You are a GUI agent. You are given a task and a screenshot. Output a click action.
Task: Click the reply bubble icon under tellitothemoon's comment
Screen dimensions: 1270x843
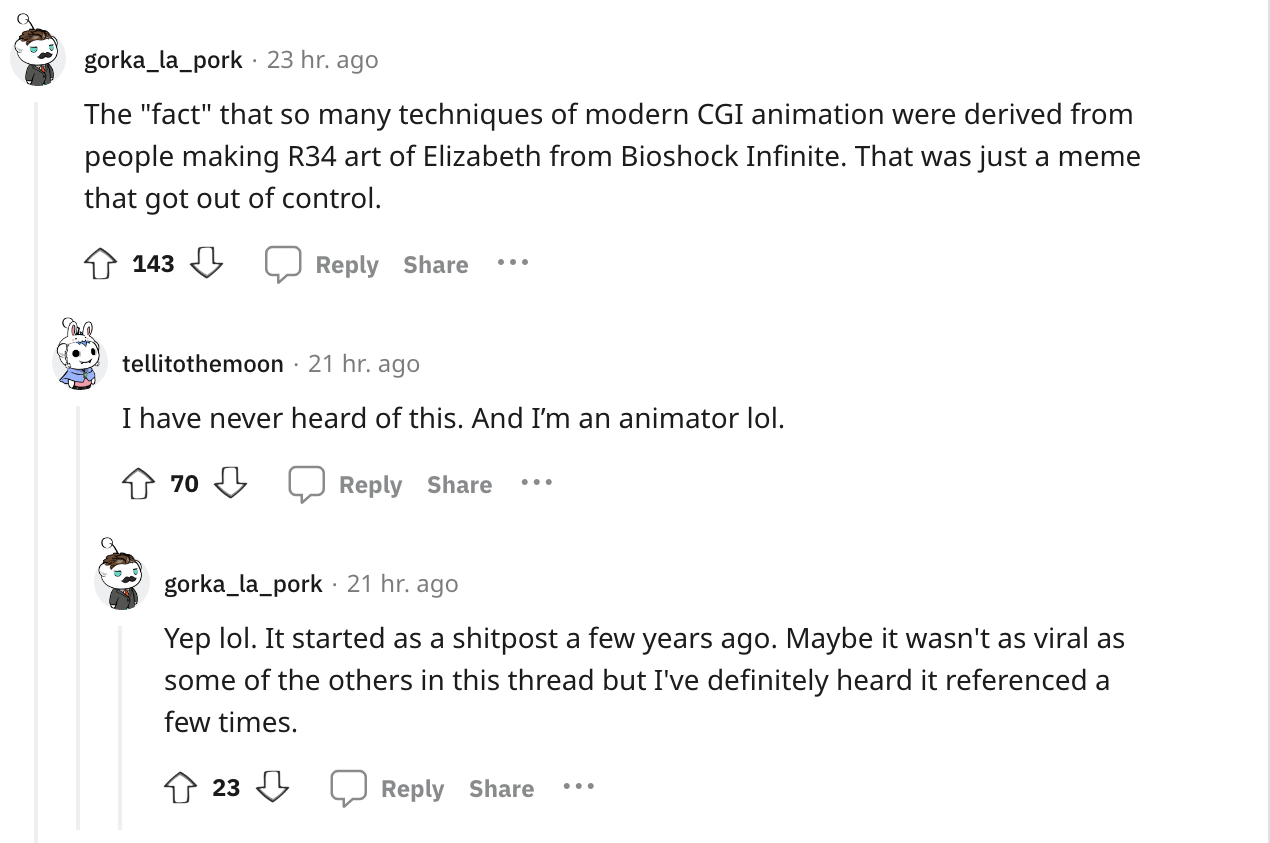[307, 484]
